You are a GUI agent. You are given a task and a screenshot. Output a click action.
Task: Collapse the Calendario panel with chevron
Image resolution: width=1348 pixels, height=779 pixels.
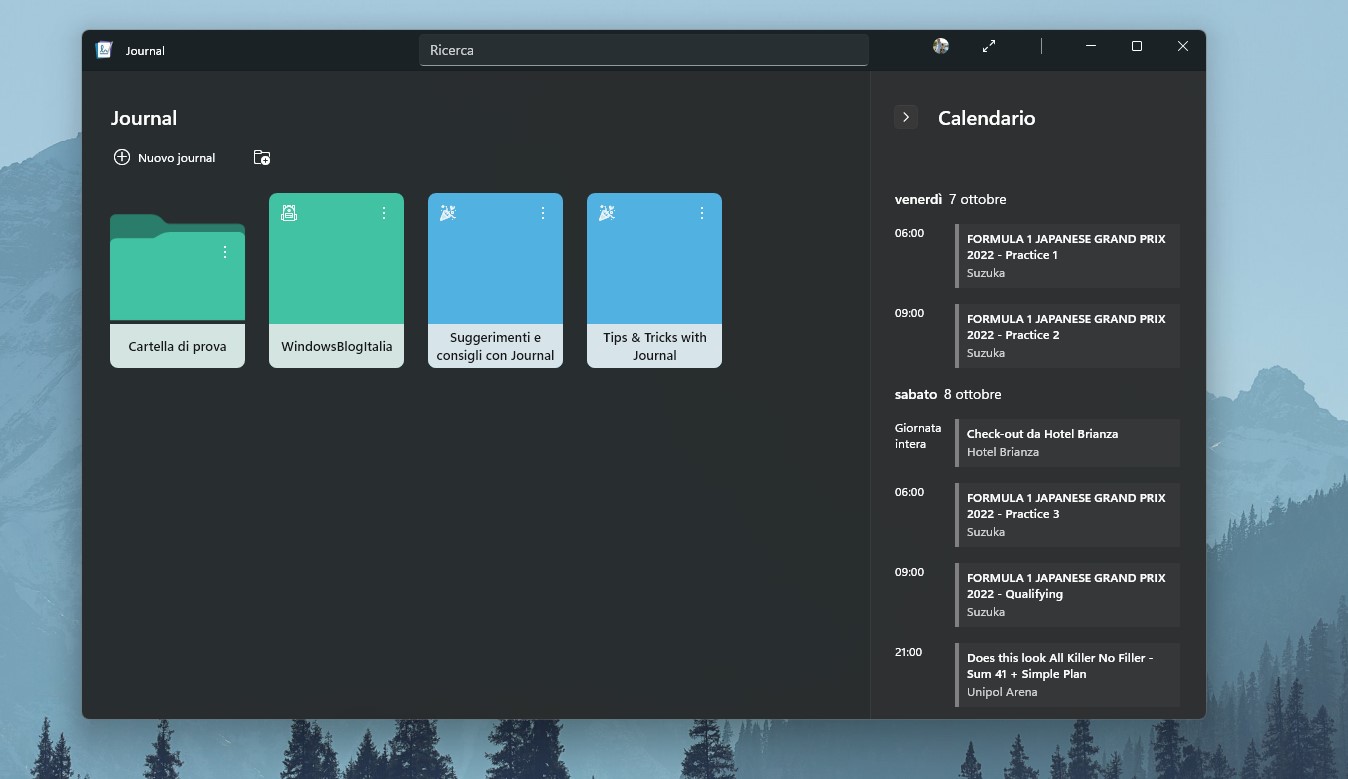point(906,117)
